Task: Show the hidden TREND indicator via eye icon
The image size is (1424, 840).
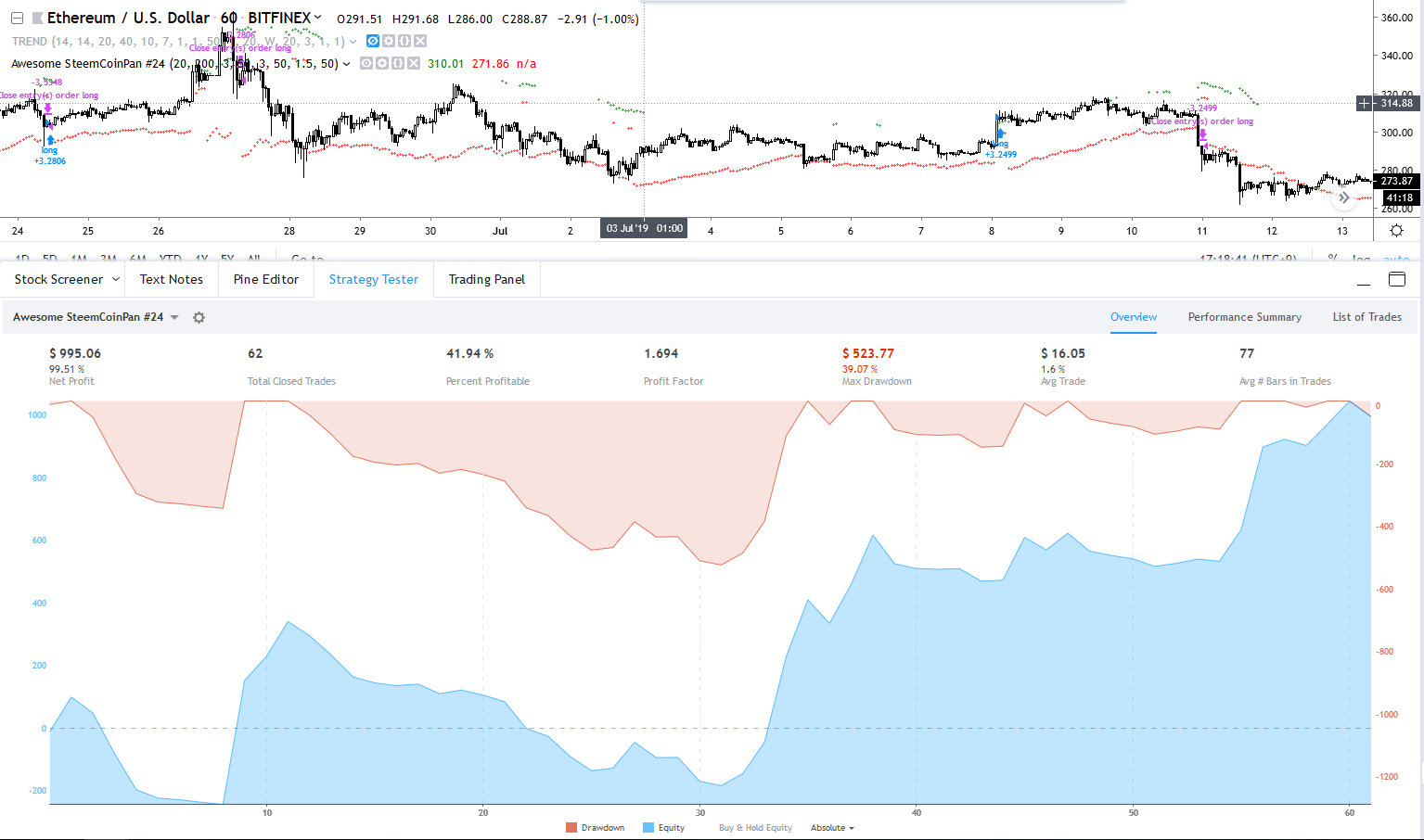Action: point(373,41)
